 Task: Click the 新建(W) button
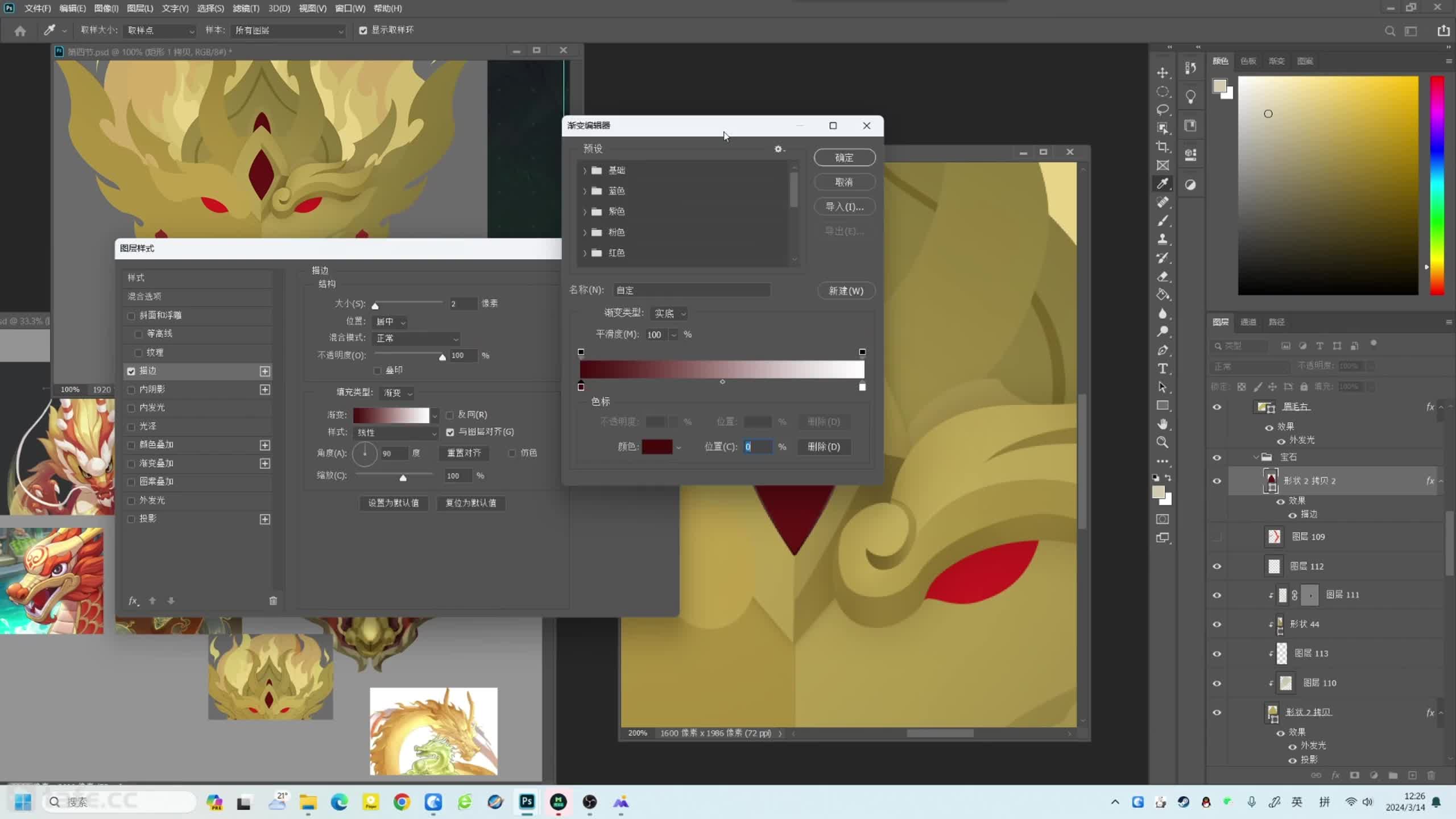click(846, 291)
